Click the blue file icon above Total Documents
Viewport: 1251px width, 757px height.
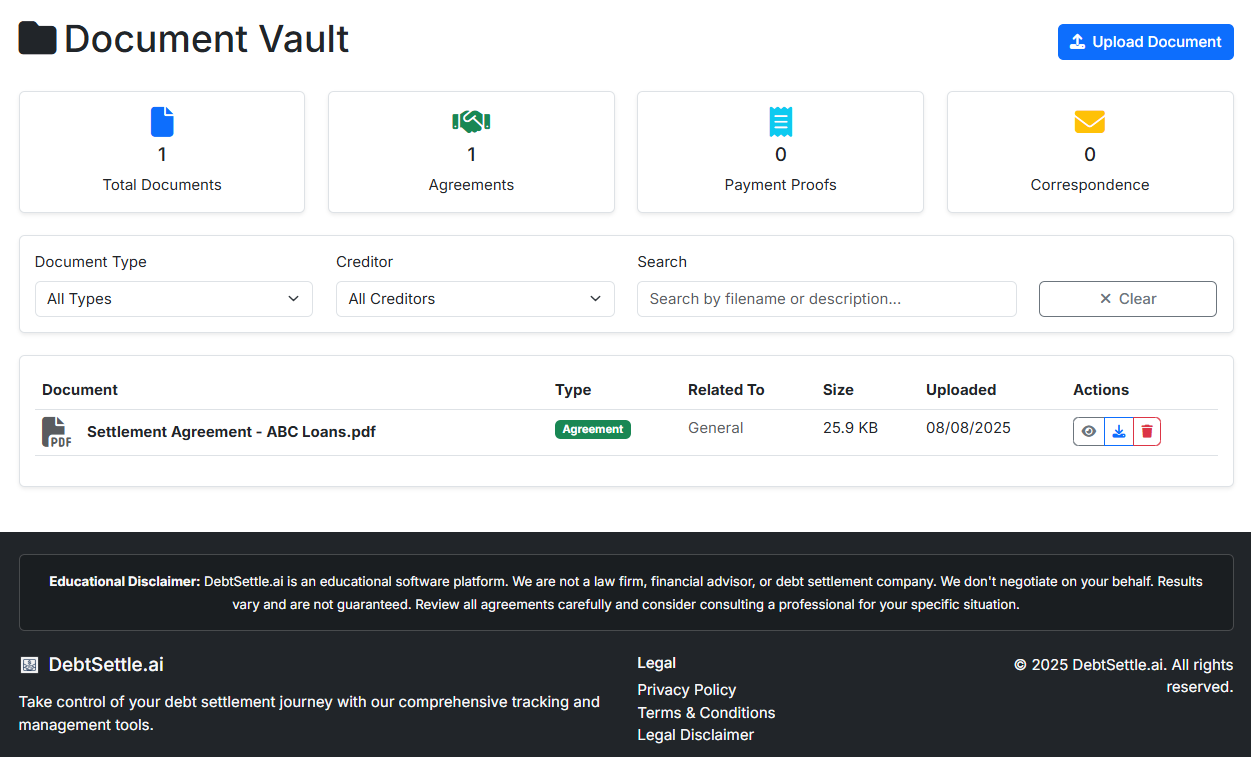pos(162,121)
